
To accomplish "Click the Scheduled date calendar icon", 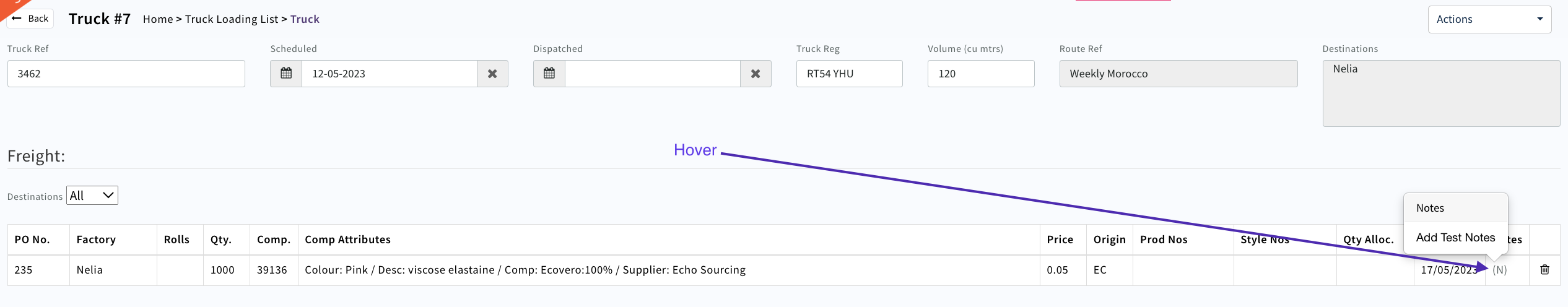I will [x=286, y=74].
